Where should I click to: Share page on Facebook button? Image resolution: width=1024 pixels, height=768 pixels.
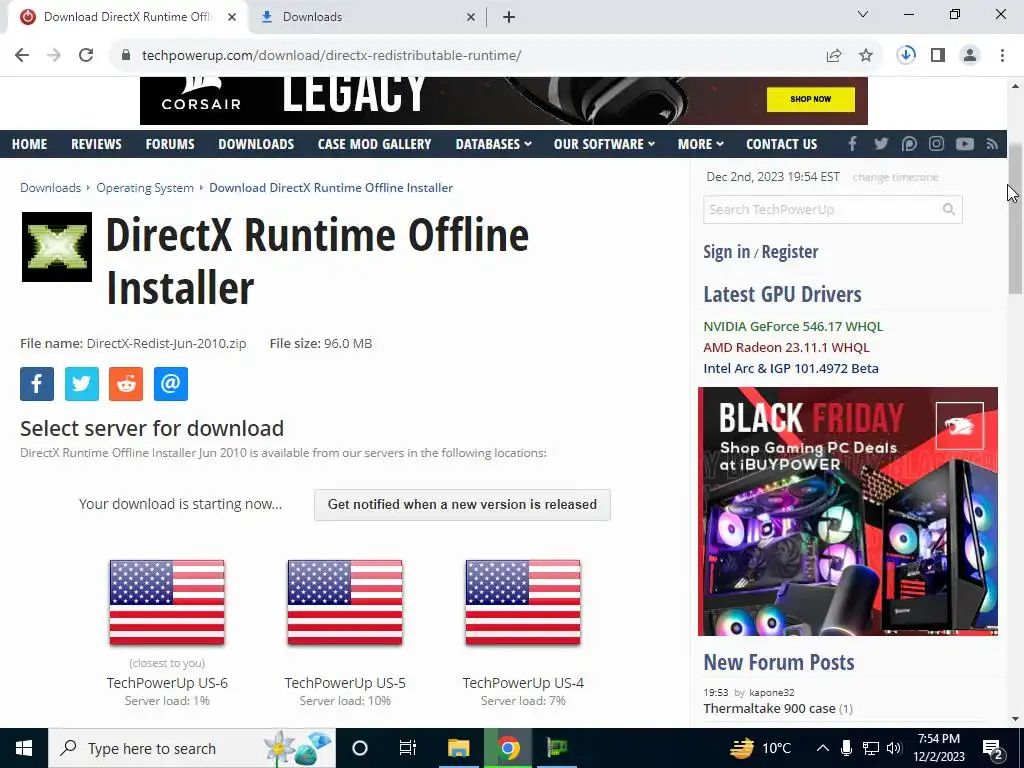tap(37, 383)
